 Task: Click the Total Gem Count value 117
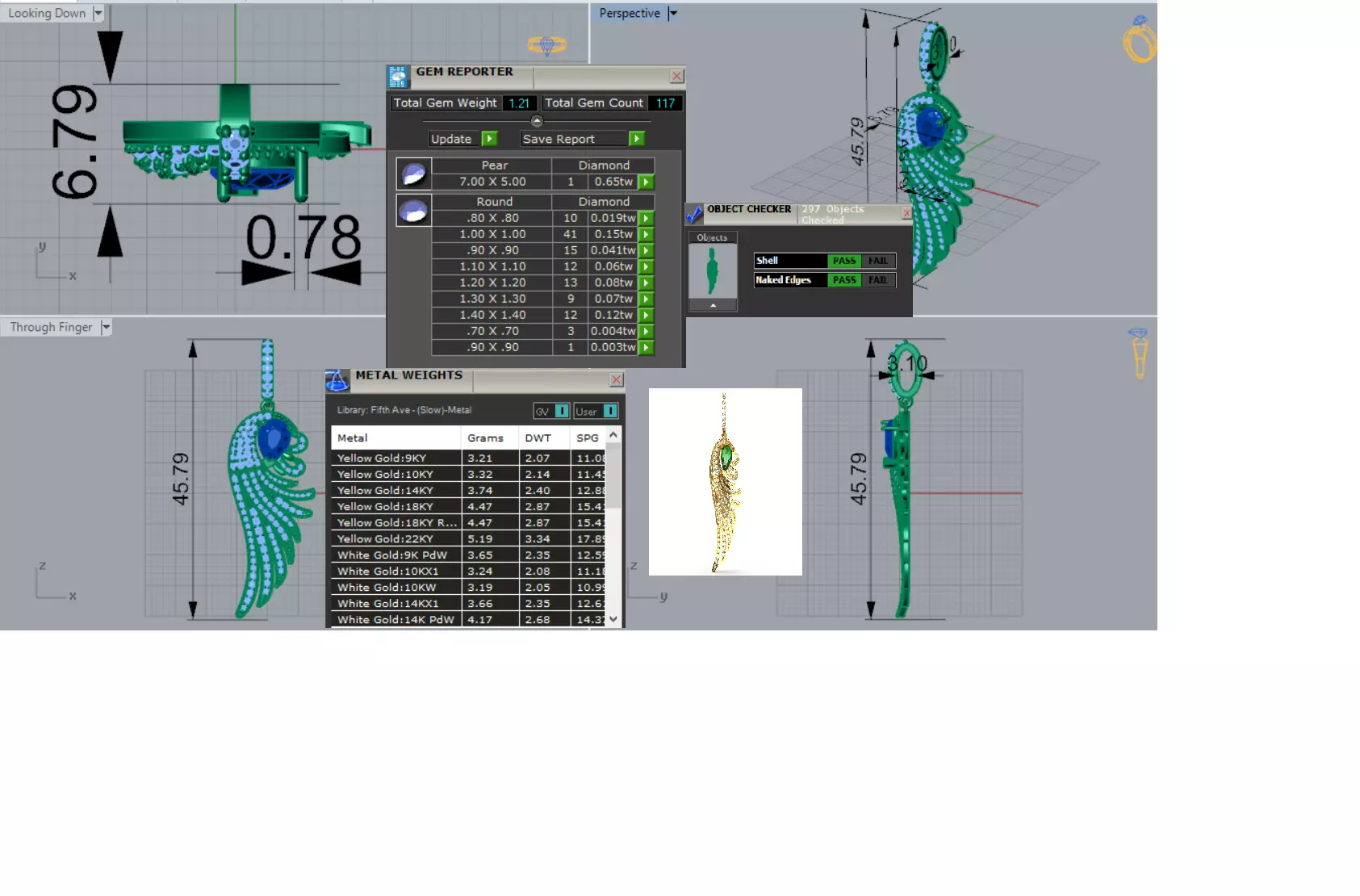(666, 103)
